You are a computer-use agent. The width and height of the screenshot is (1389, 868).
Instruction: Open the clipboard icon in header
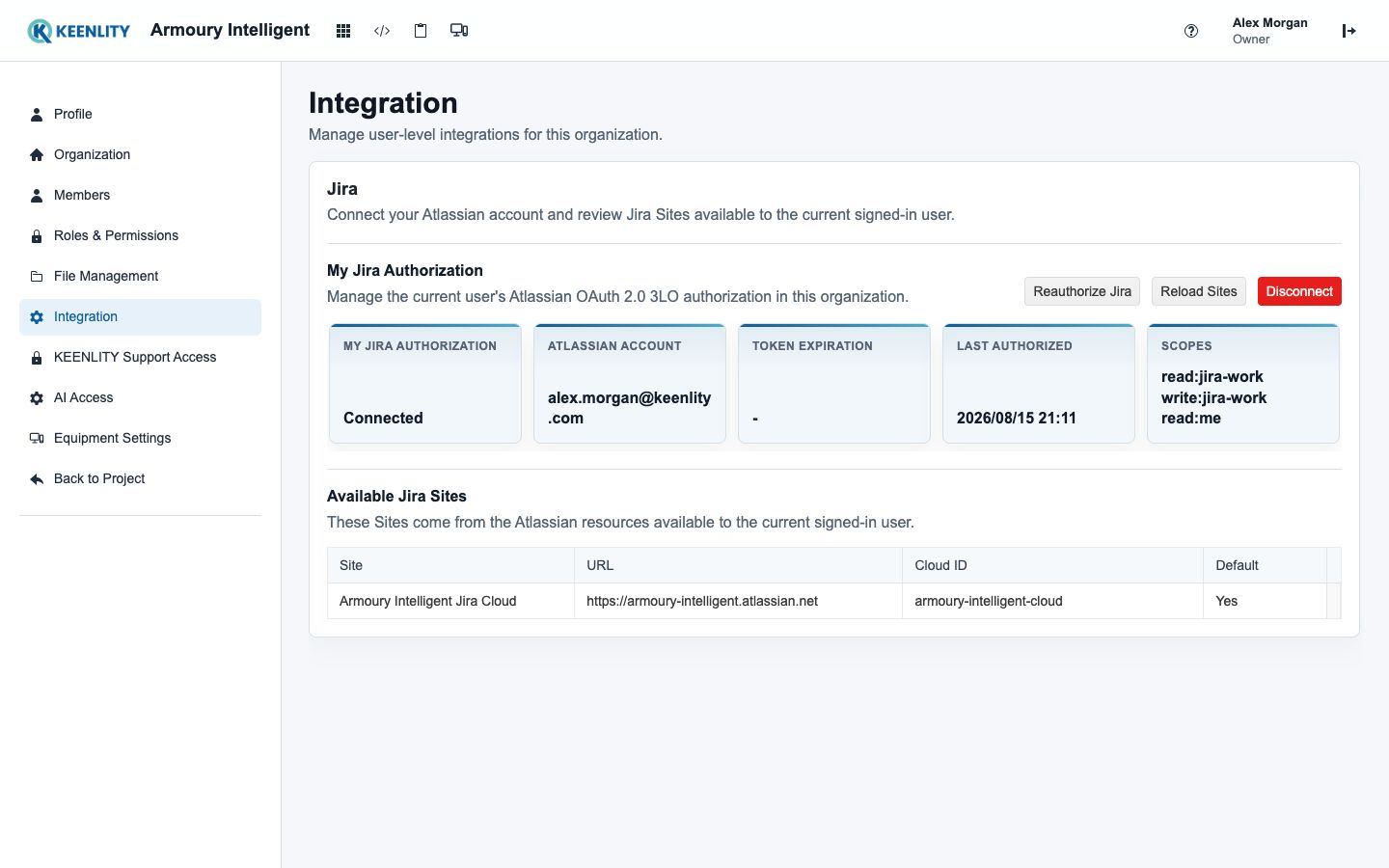[x=421, y=31]
